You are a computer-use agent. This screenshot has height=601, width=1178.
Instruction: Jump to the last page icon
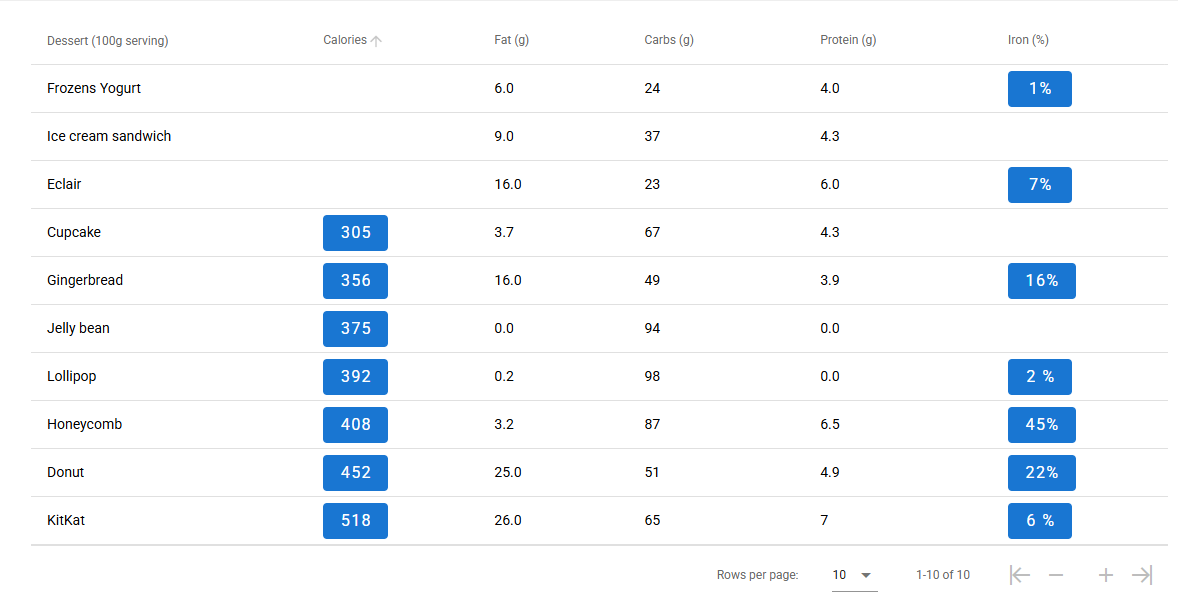coord(1142,575)
